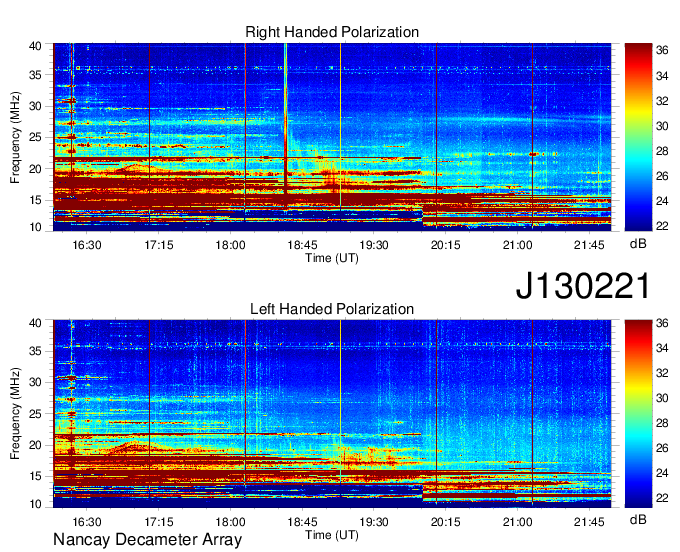Click the 25 MHz tick on the Left Handed frequency axis
Viewport: 680px width, 552px height.
[x=35, y=414]
